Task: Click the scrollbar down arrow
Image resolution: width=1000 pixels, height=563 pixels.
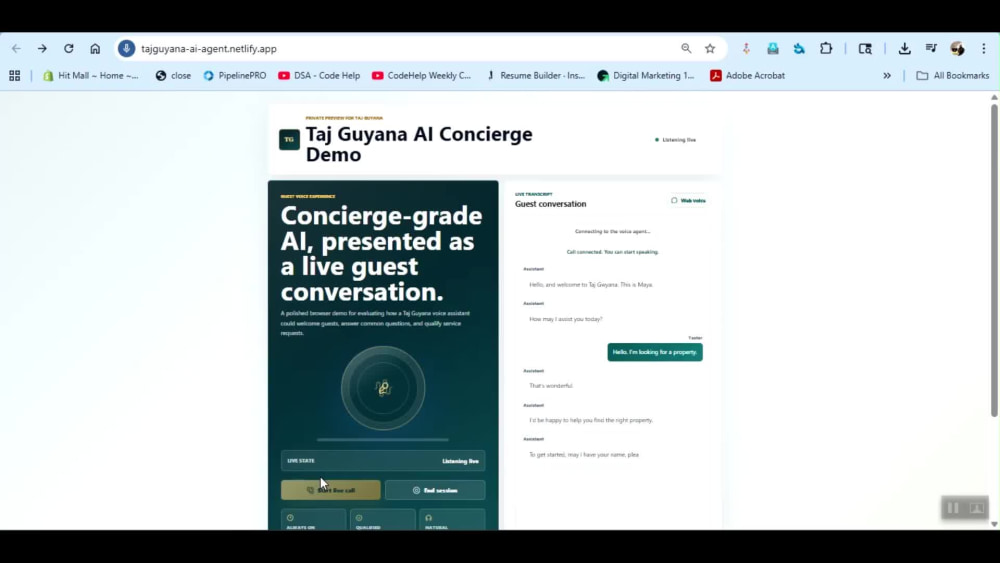Action: 994,524
